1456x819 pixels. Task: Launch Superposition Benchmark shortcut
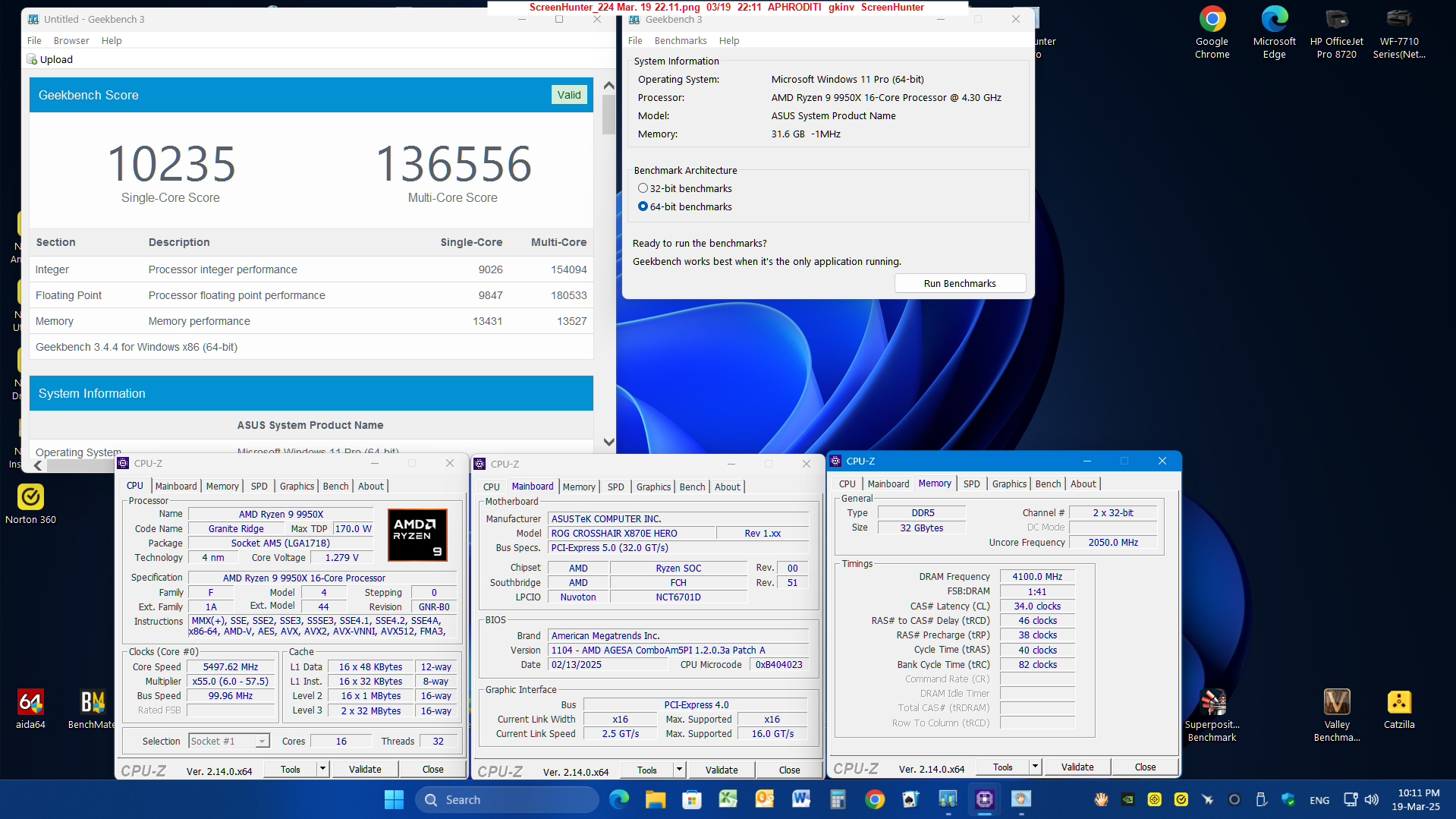1212,715
